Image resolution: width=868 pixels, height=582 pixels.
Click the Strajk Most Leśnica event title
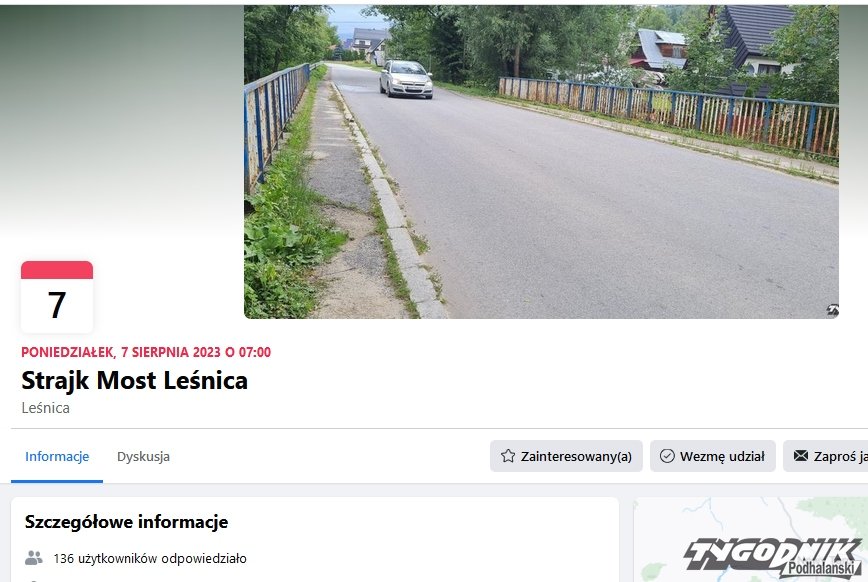135,380
